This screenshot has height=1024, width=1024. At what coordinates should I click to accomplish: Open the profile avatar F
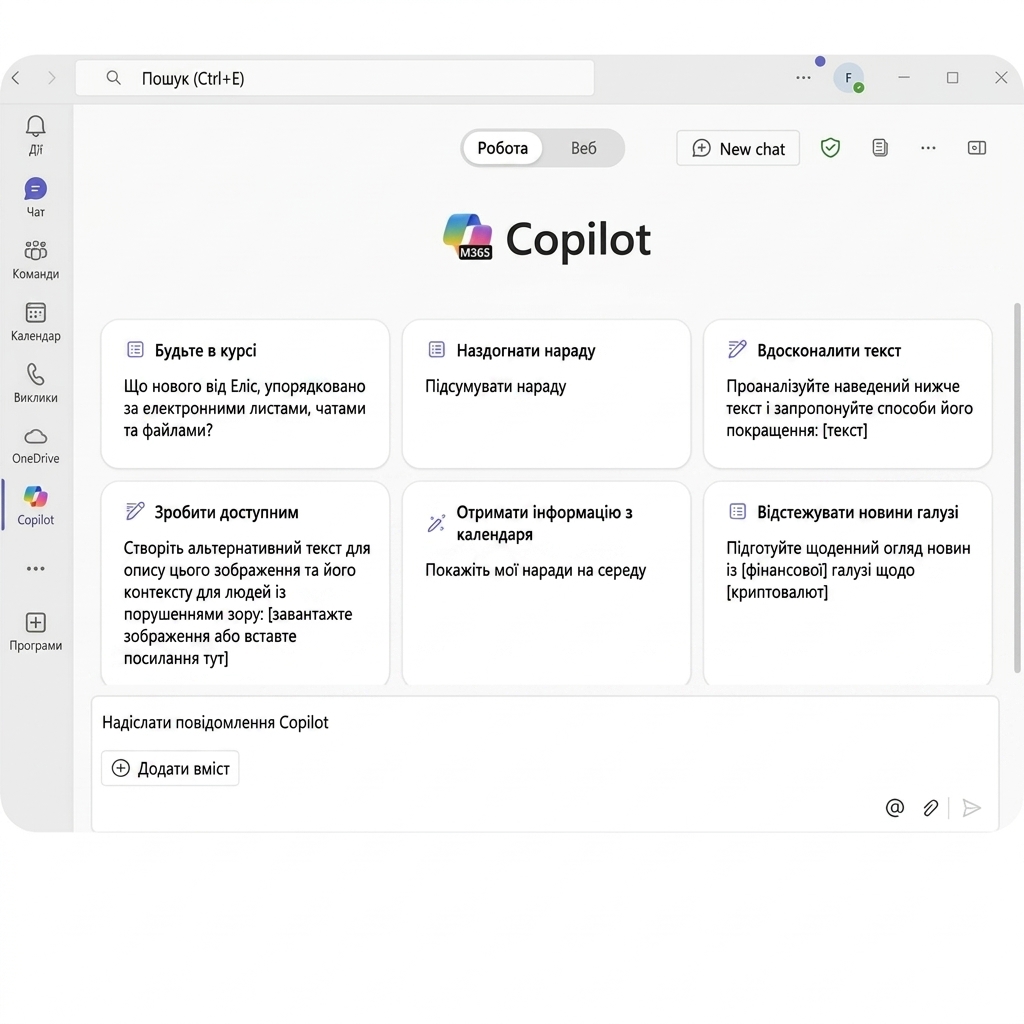(848, 78)
